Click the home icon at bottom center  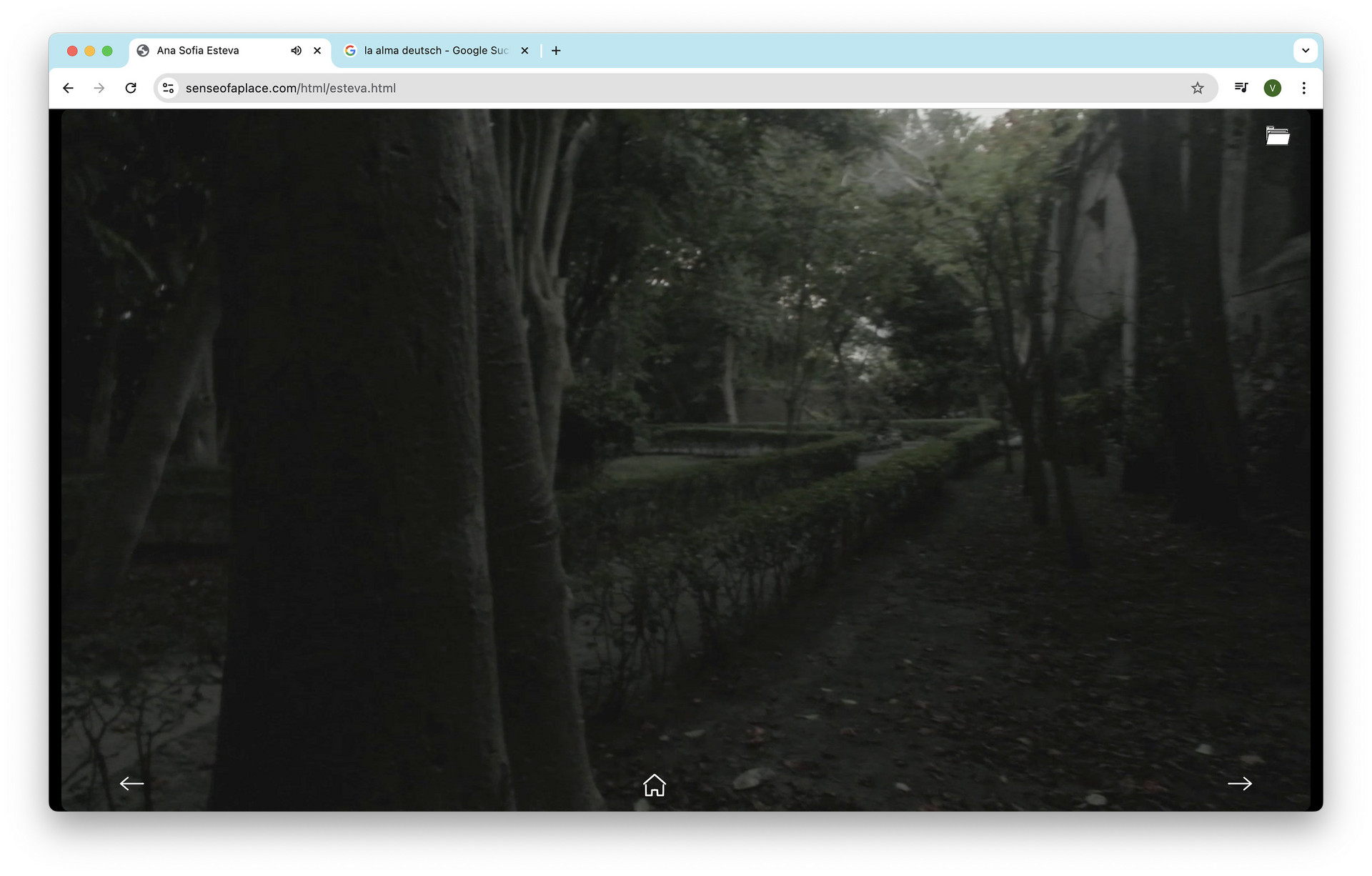click(x=654, y=785)
